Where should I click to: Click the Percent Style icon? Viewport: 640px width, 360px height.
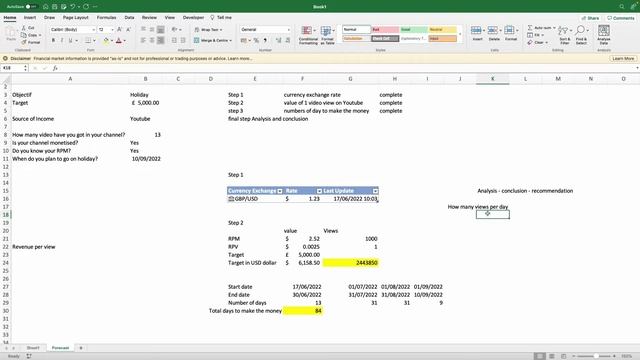coord(256,40)
